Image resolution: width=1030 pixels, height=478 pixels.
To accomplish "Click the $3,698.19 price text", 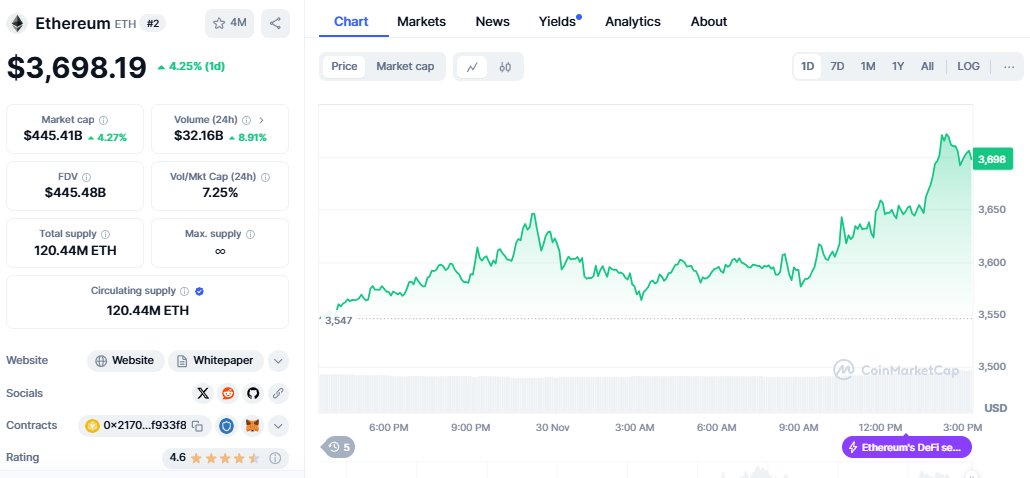I will 77,68.
